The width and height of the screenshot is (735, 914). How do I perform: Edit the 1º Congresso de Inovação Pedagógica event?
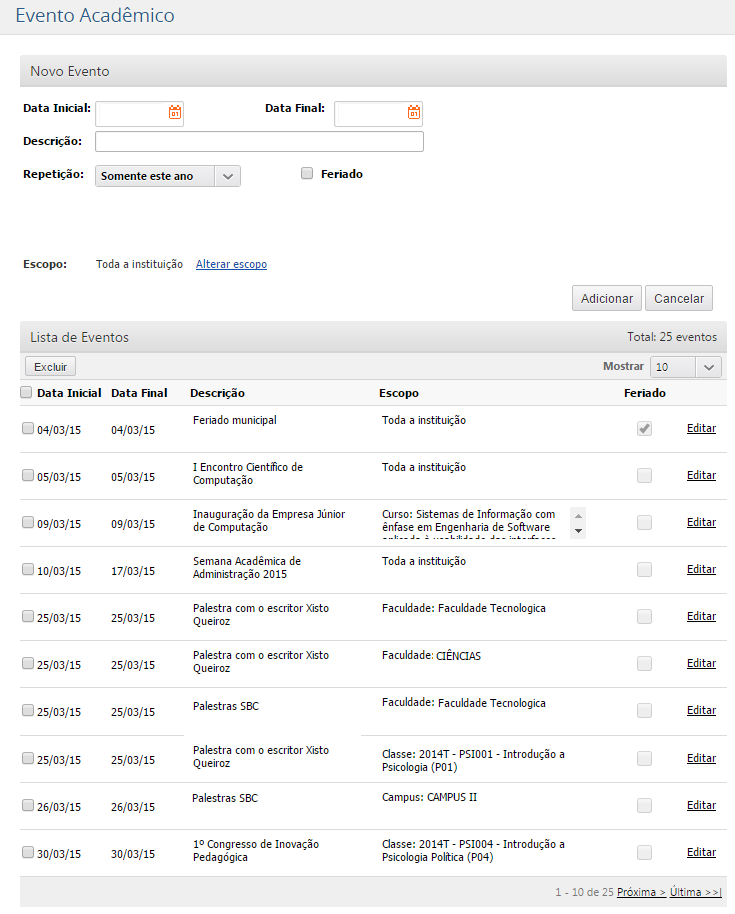[701, 852]
